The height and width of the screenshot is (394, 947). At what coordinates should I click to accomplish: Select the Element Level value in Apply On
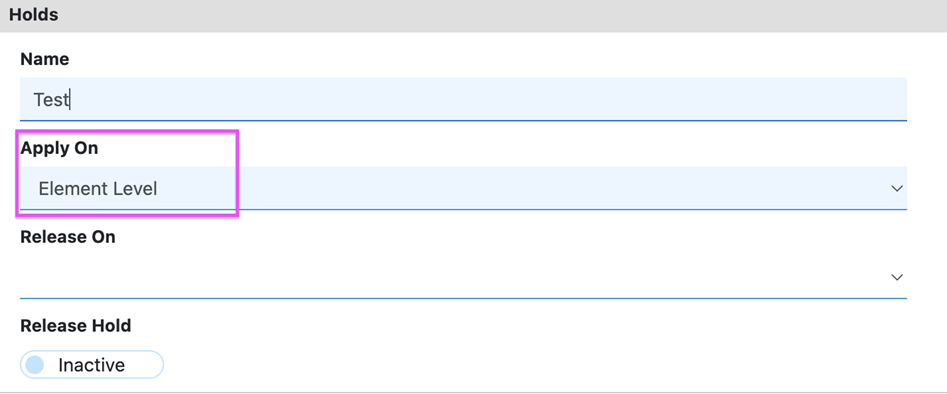click(98, 189)
